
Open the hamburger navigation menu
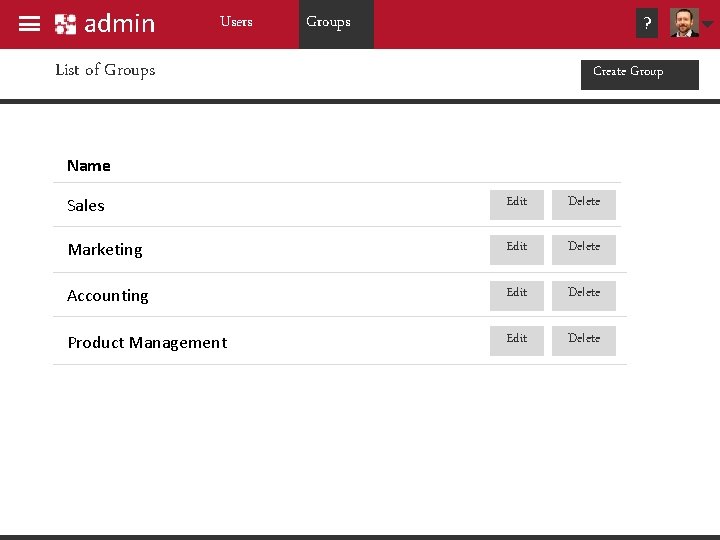coord(29,24)
